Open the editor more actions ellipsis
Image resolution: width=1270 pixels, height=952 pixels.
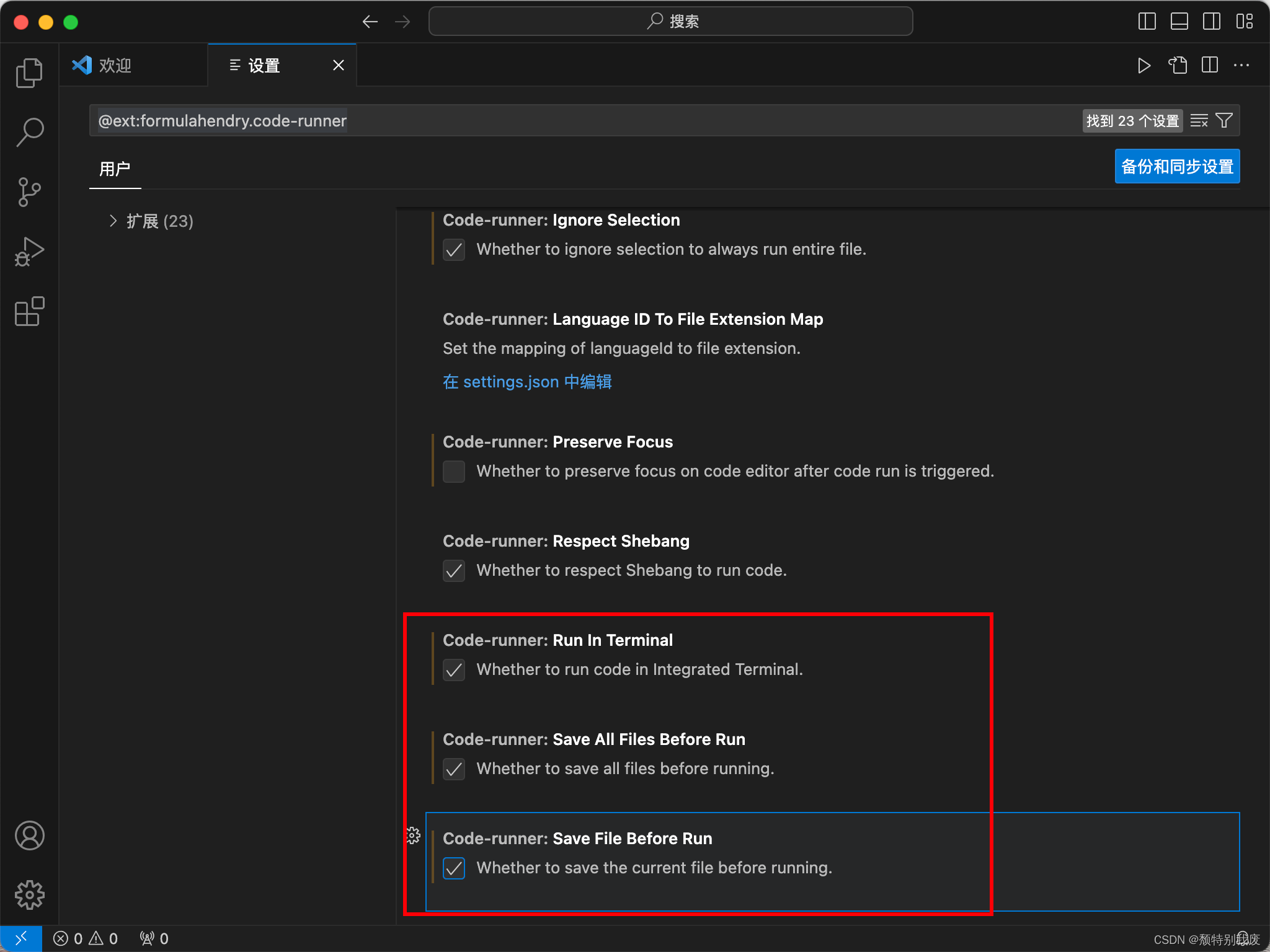coord(1241,65)
